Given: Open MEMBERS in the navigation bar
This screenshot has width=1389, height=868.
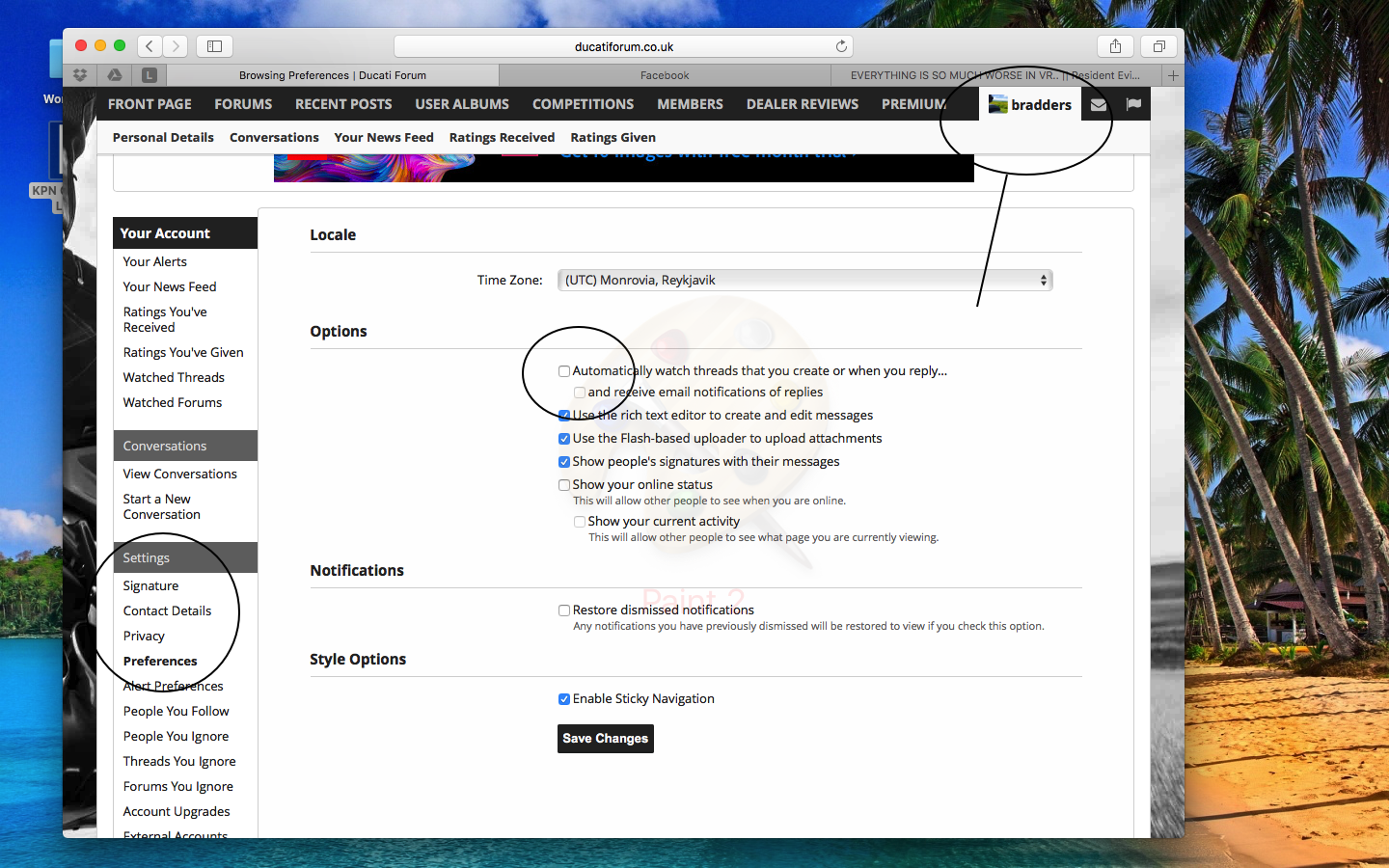Looking at the screenshot, I should click(690, 104).
